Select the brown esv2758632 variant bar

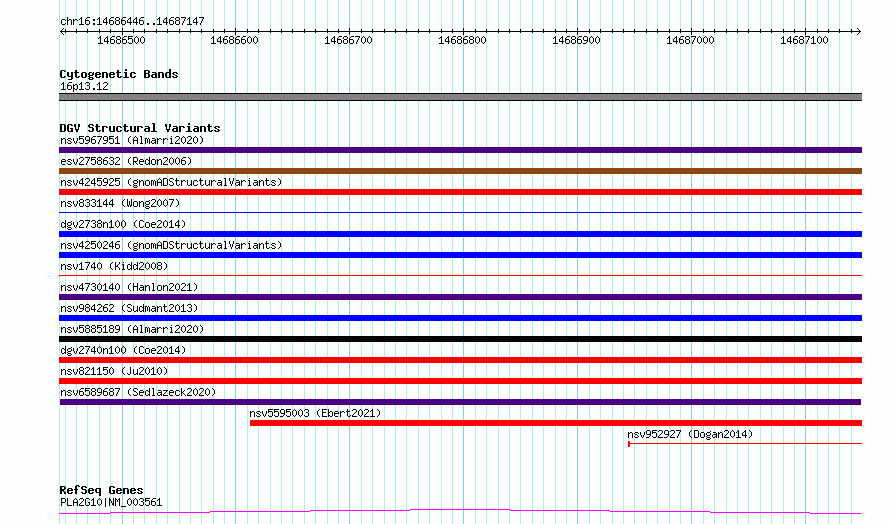460,171
